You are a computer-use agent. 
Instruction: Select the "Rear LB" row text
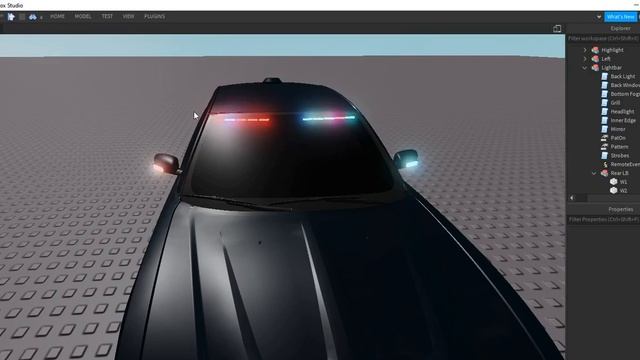620,173
